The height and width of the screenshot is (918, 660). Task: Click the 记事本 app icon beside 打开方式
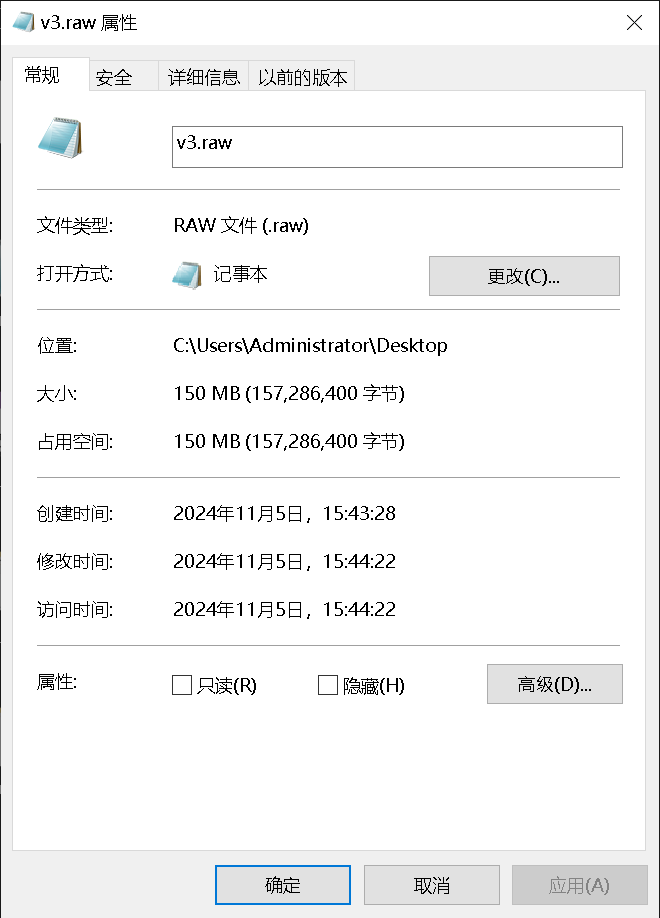coord(187,275)
